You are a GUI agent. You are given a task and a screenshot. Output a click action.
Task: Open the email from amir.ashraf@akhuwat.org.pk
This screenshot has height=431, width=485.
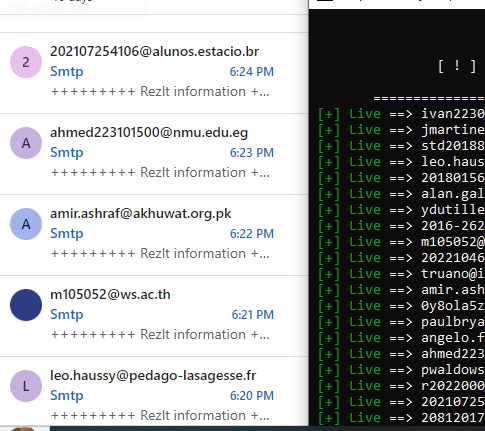[154, 235]
